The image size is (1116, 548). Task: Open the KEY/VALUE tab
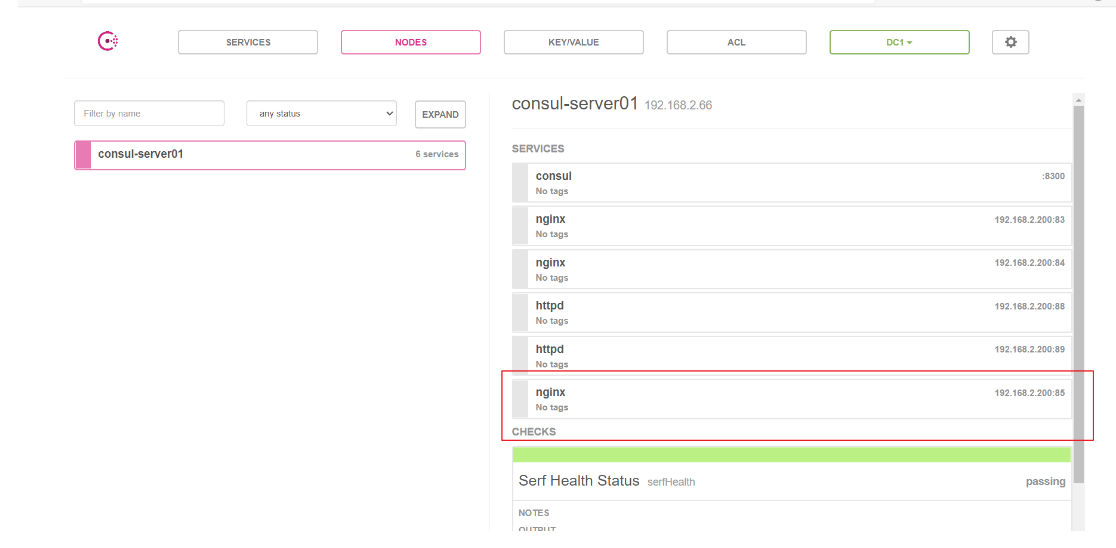click(x=573, y=42)
